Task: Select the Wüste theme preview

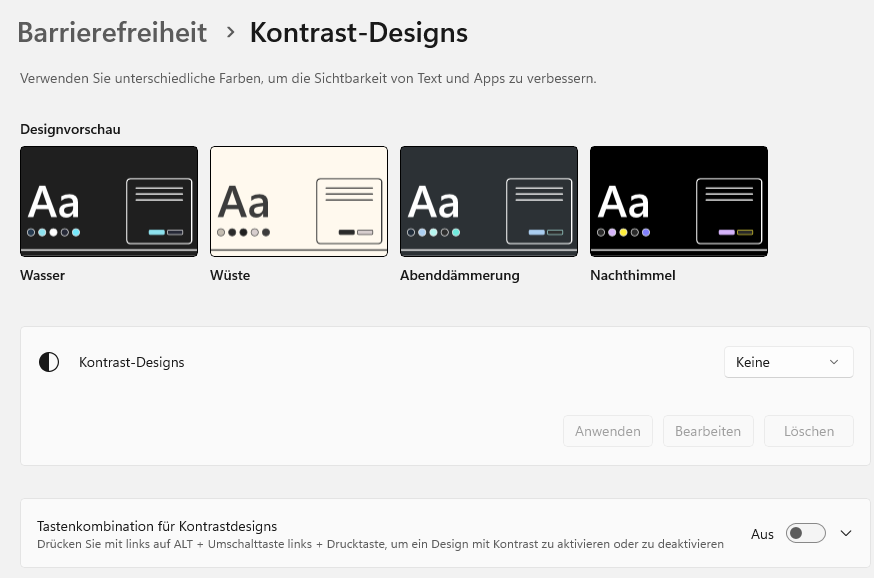Action: (299, 201)
